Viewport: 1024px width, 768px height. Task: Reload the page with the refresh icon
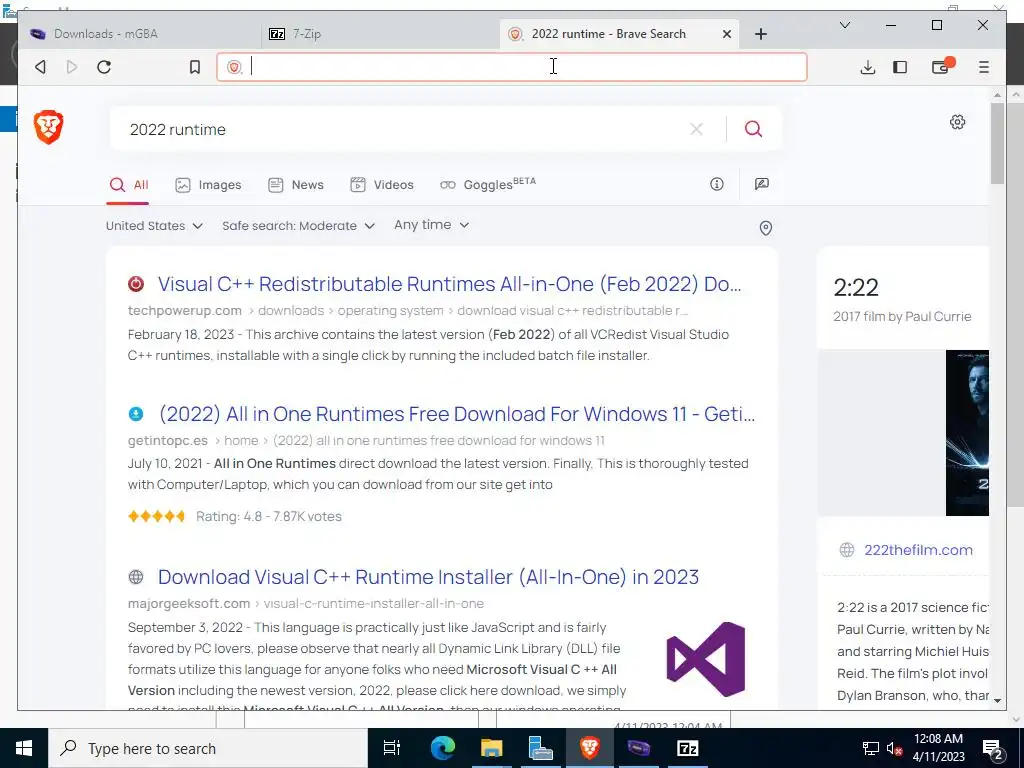click(x=104, y=67)
